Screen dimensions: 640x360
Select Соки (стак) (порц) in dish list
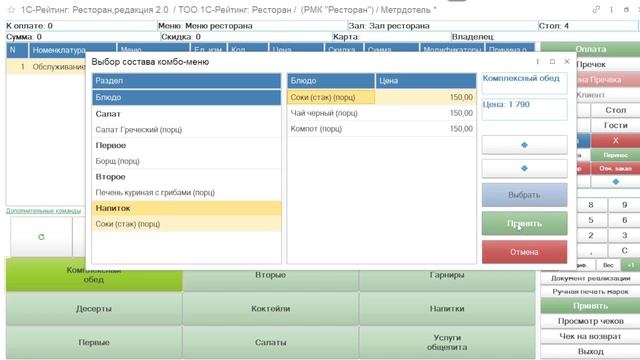point(382,97)
